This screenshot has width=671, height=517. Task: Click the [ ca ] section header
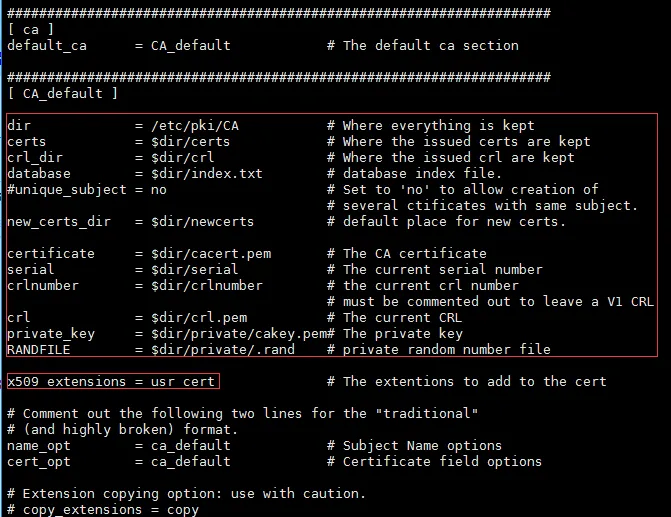tap(30, 30)
